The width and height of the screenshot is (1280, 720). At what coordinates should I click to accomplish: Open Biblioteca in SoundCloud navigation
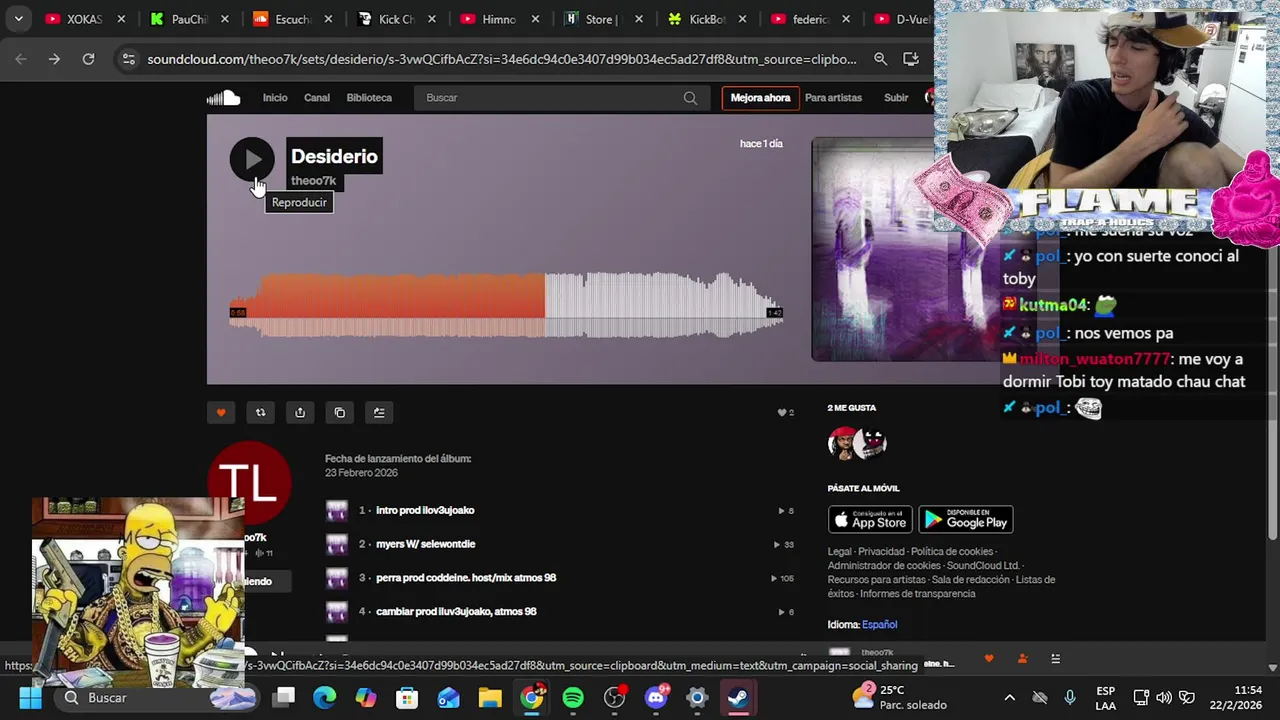tap(369, 98)
